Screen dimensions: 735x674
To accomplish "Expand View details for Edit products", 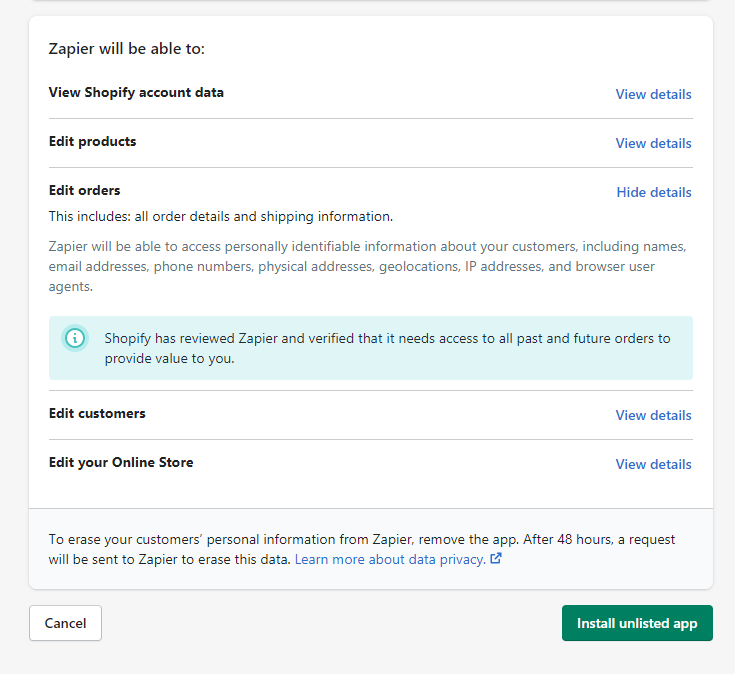I will (653, 143).
